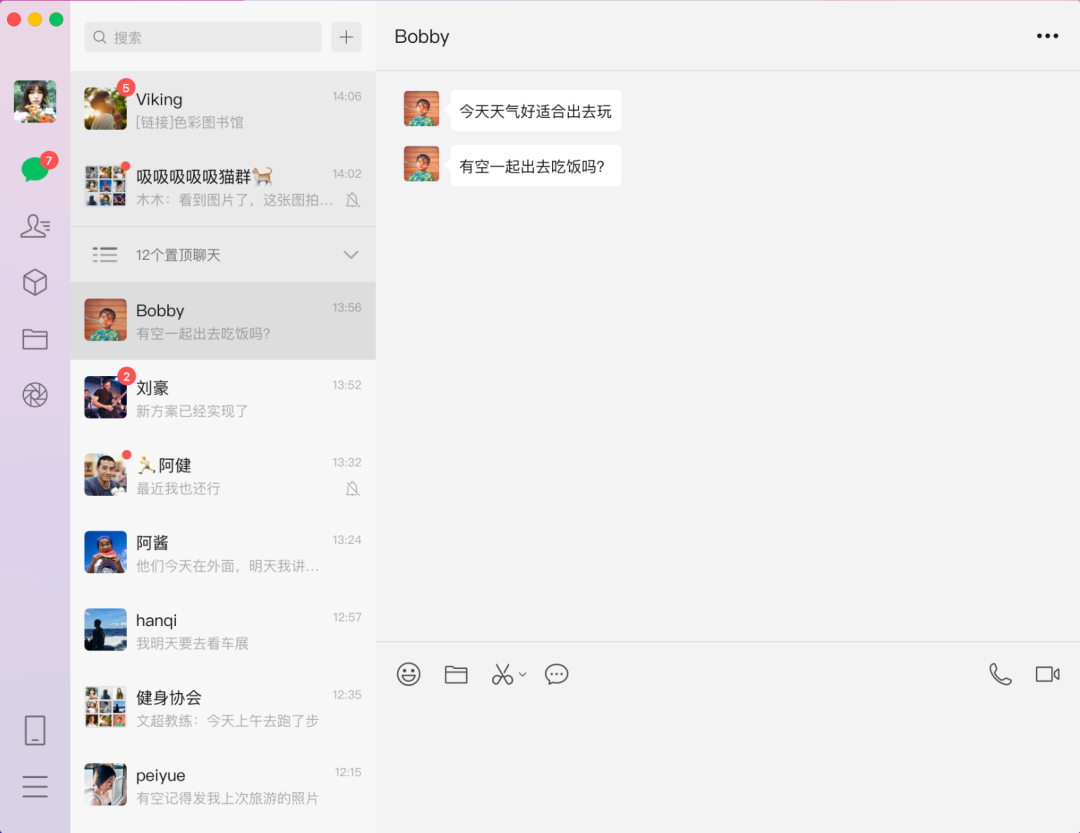Click peiyue's avatar thumbnail
Viewport: 1080px width, 833px height.
pyautogui.click(x=105, y=785)
